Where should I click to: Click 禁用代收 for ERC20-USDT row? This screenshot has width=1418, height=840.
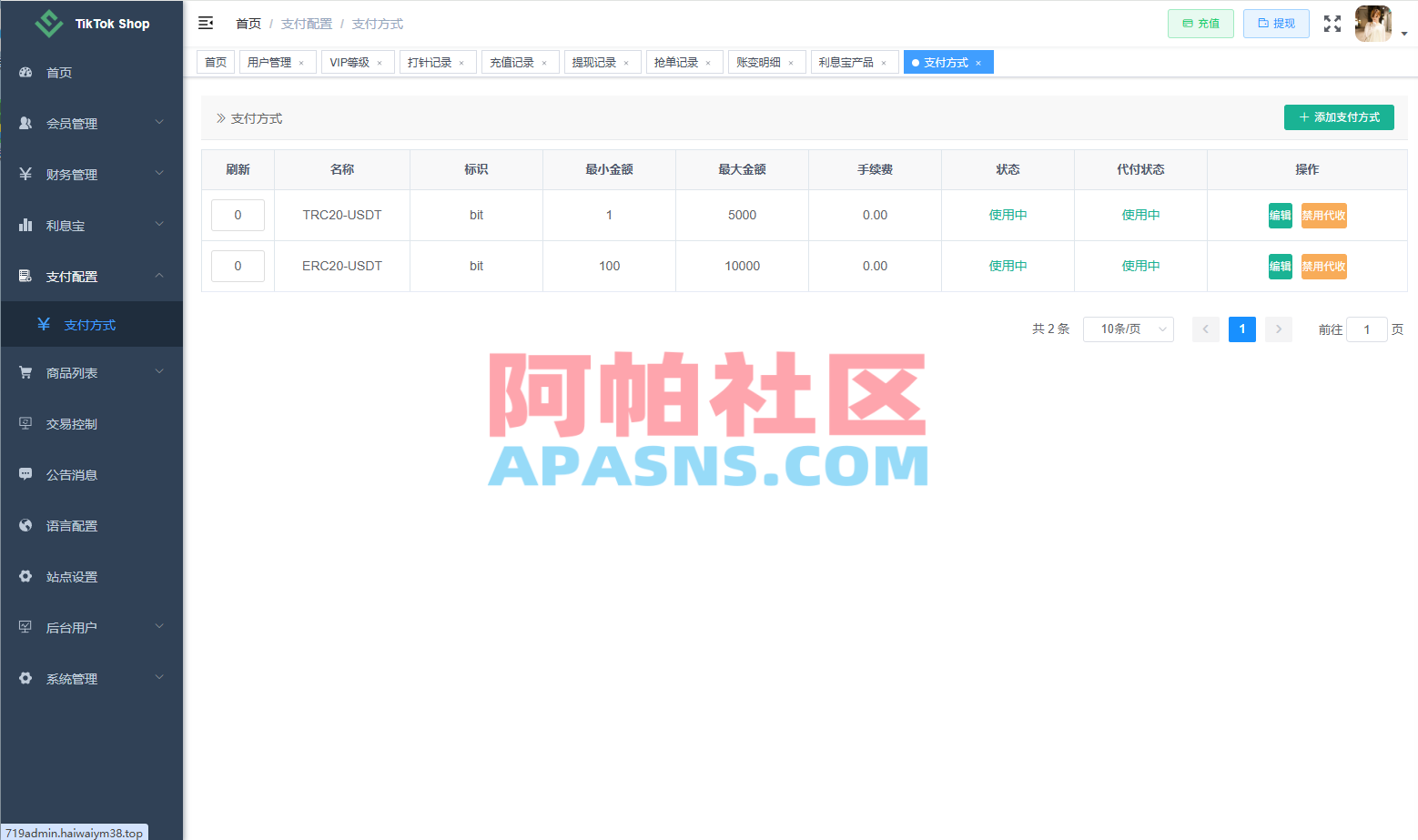[1323, 267]
